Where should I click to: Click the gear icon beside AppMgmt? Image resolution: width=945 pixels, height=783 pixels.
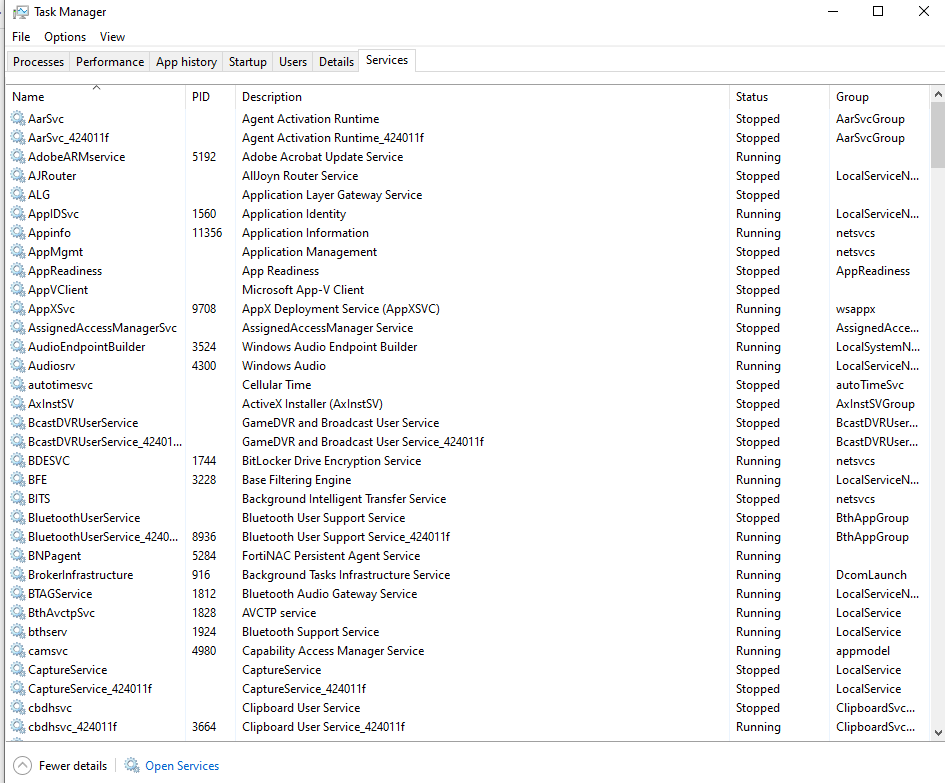tap(18, 251)
